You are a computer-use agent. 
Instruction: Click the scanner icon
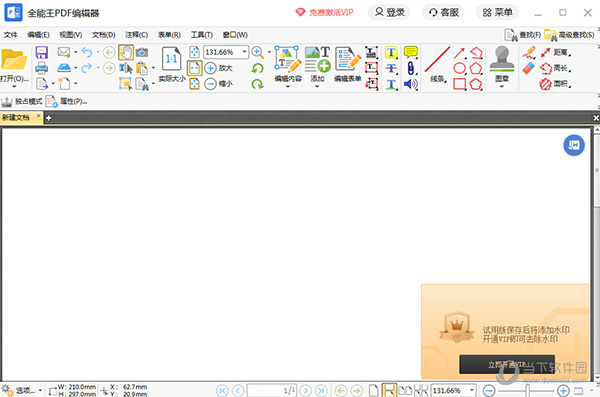pos(64,68)
